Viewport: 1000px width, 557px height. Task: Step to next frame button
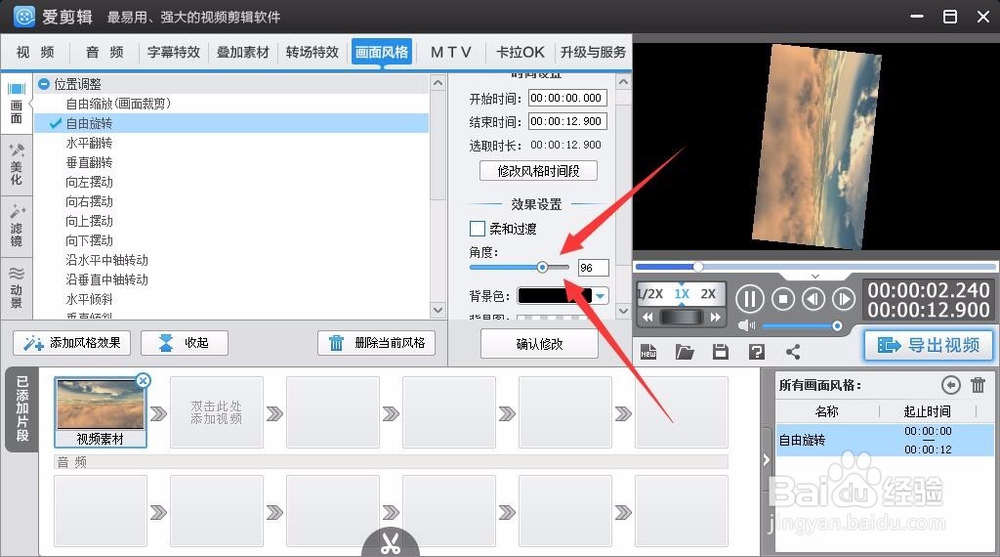click(843, 299)
